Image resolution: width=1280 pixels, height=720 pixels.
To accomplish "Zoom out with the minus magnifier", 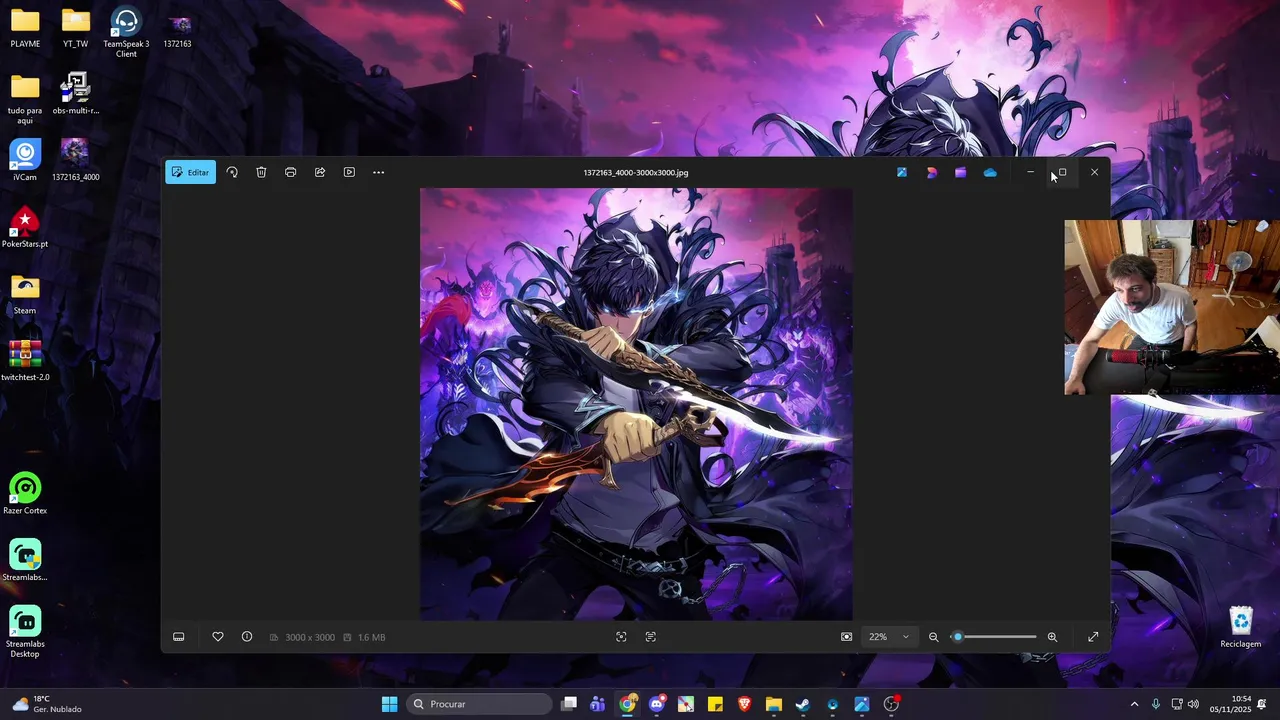I will click(934, 637).
